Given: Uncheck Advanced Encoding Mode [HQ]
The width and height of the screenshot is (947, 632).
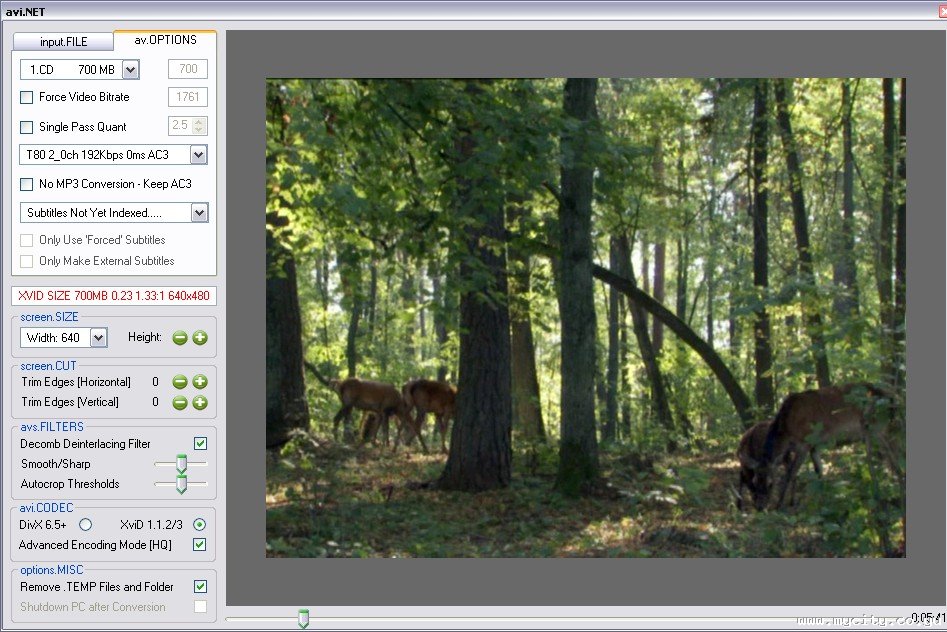Looking at the screenshot, I should [199, 544].
